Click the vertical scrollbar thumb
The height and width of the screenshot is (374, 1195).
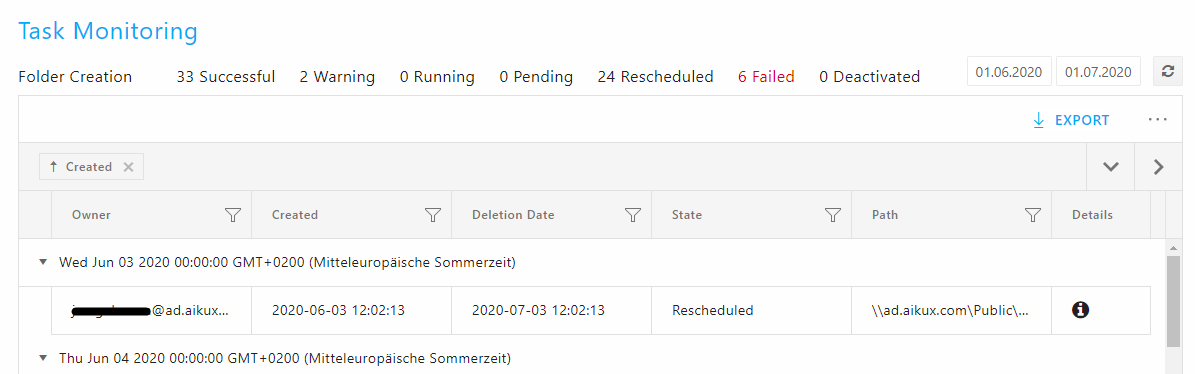coord(1173,301)
